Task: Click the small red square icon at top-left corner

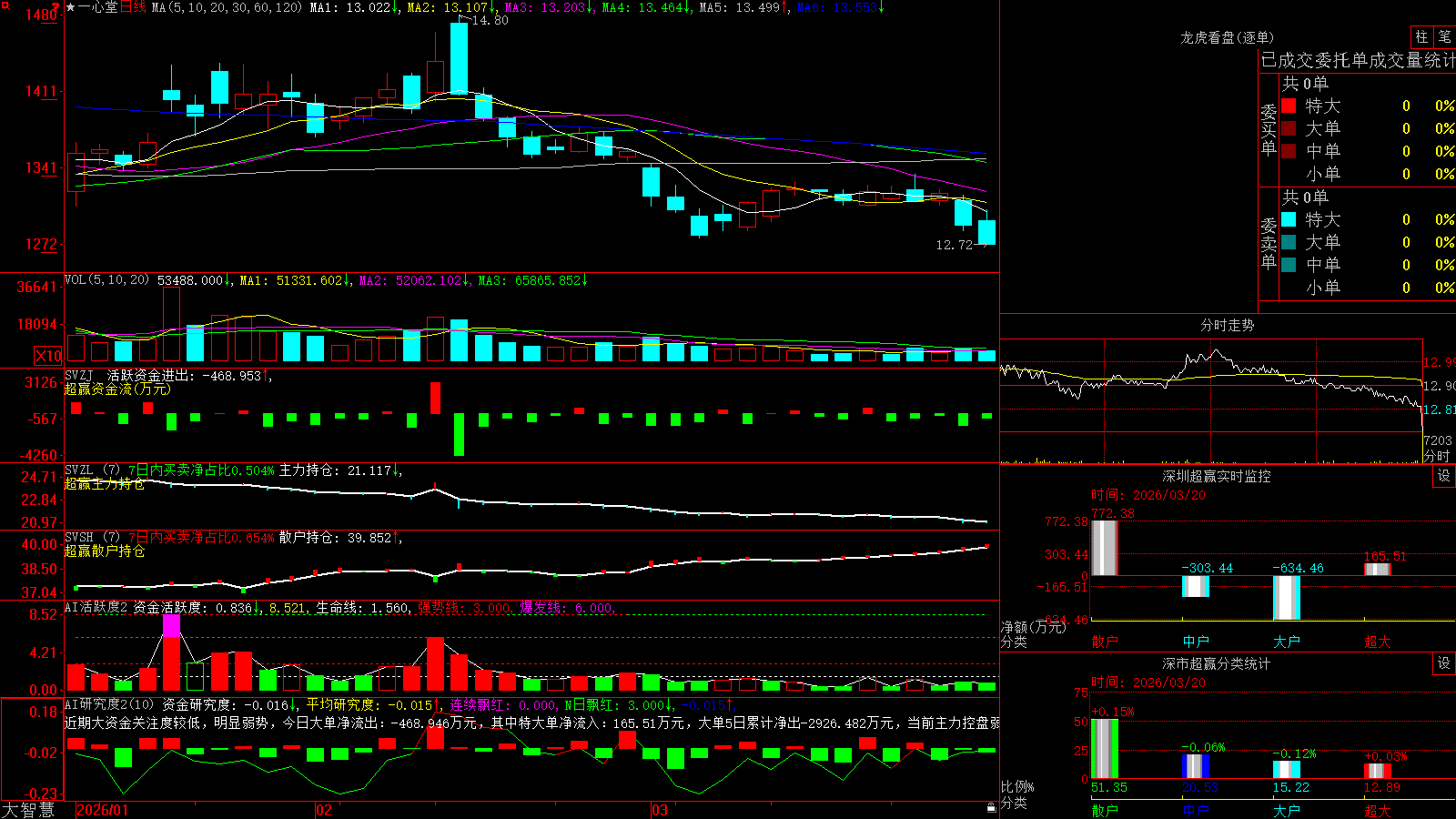Action: click(x=5, y=5)
